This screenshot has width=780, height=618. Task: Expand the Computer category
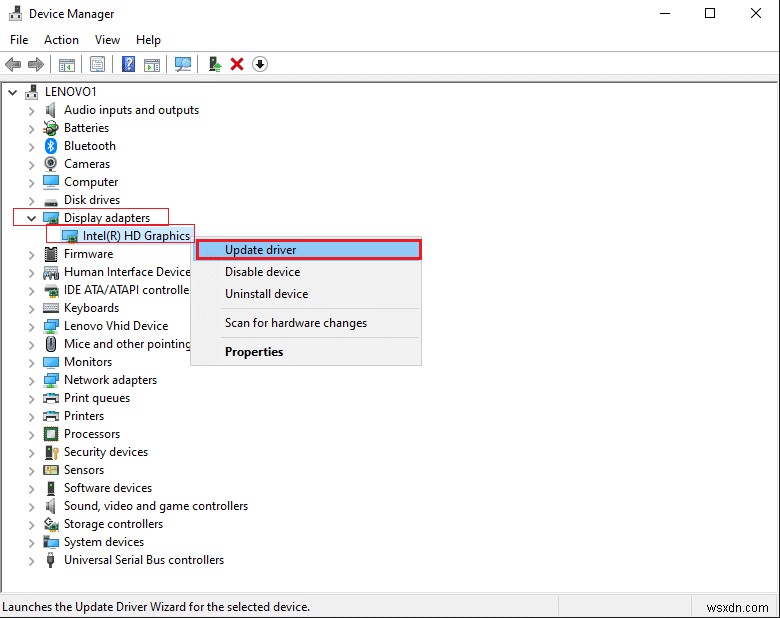[x=31, y=183]
